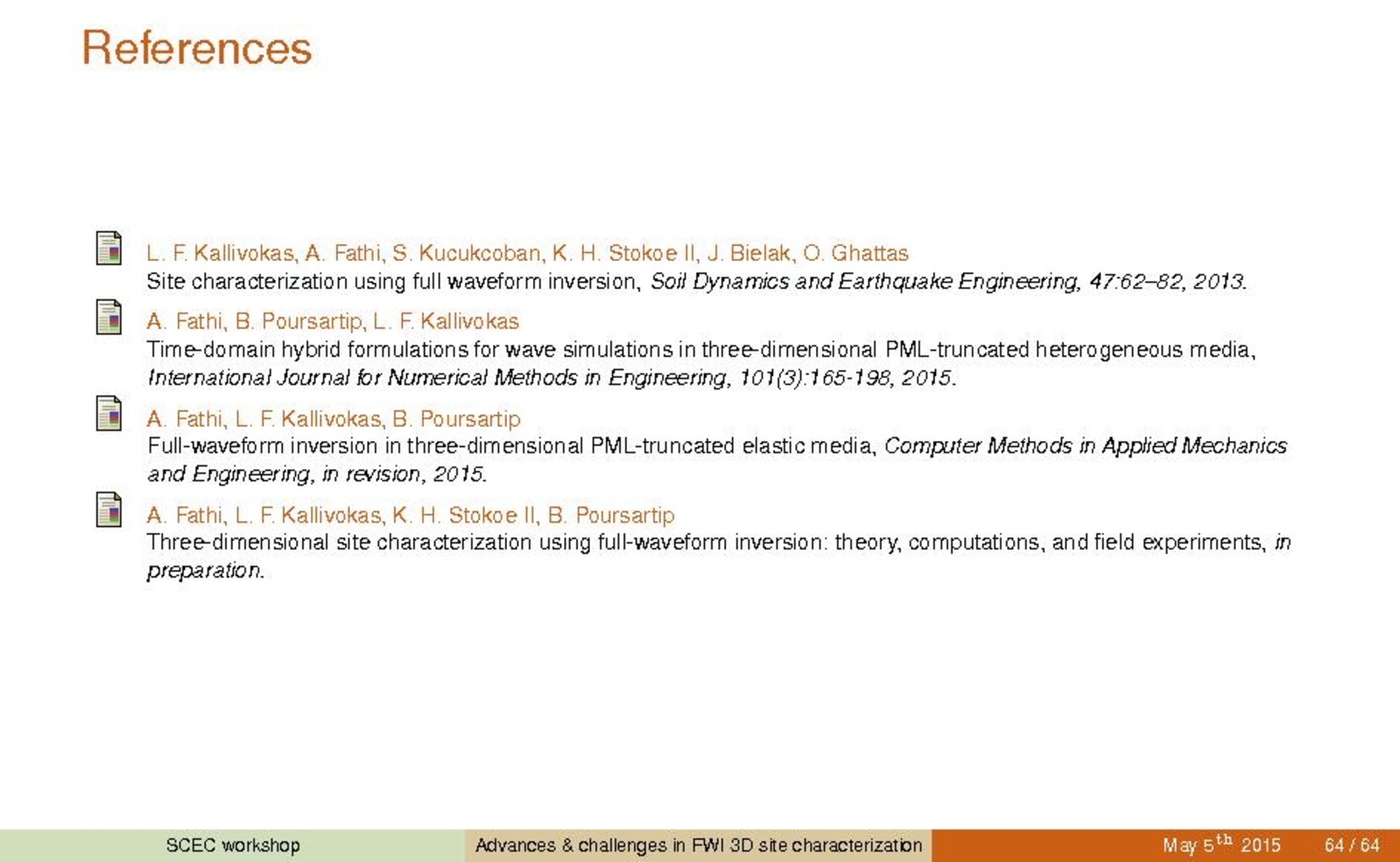Image resolution: width=1400 pixels, height=862 pixels.
Task: Click title "Full-waveform inversion in three-dimensional PML-truncated"
Action: [511, 446]
